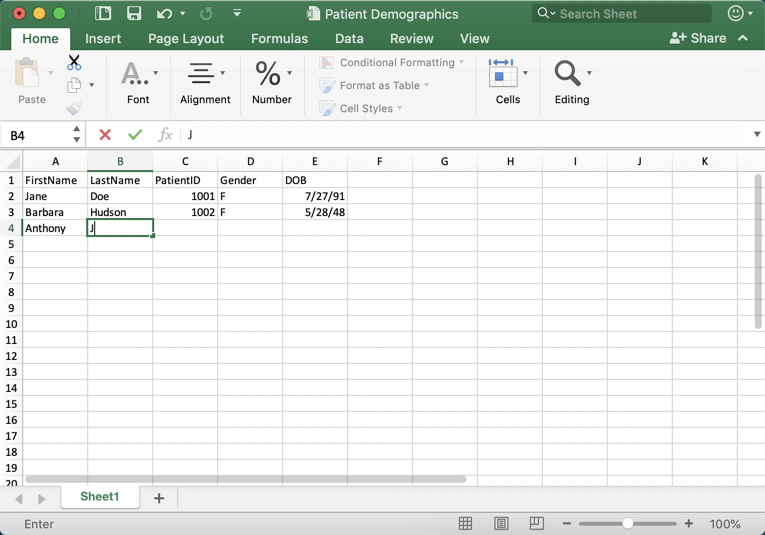Viewport: 765px width, 535px height.
Task: Open the Formulas ribbon tab
Action: coord(279,39)
